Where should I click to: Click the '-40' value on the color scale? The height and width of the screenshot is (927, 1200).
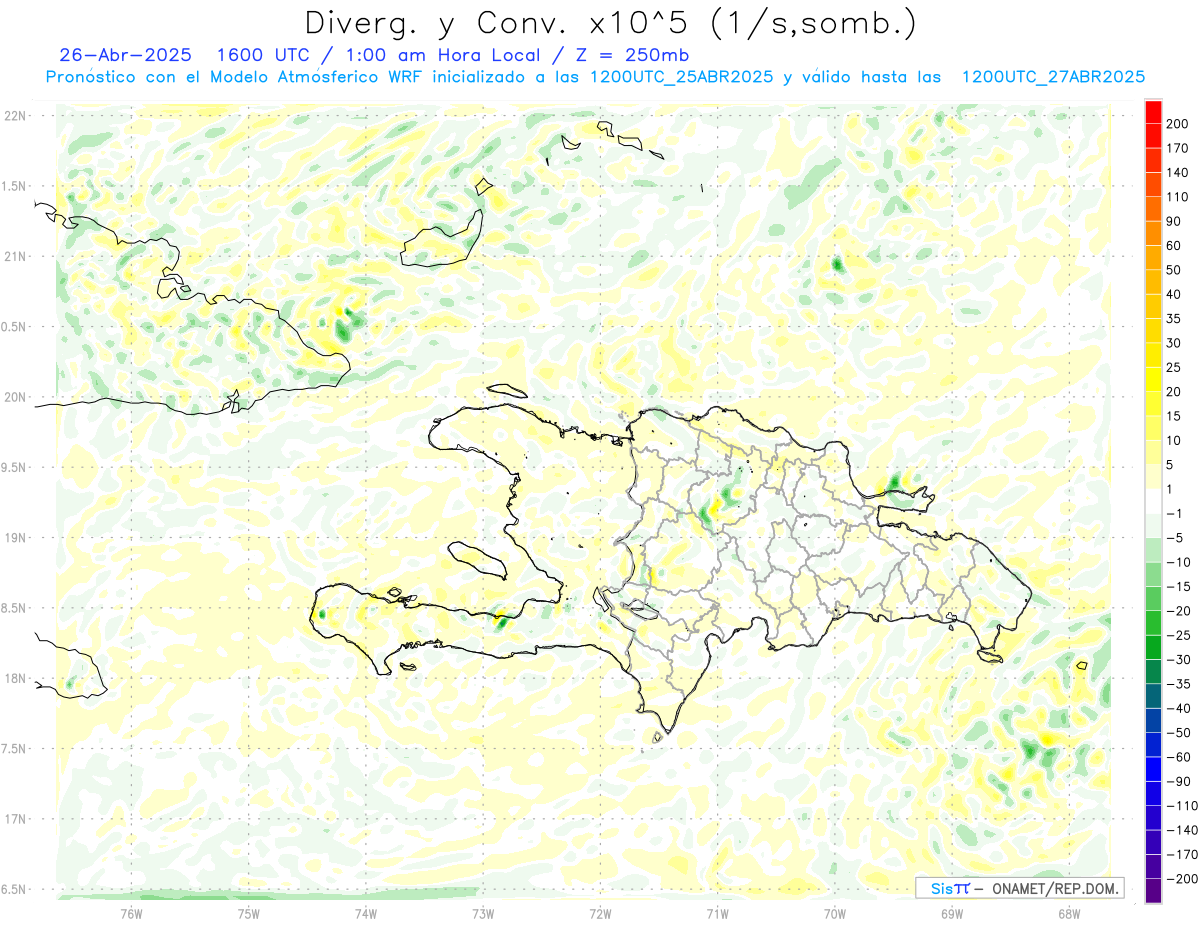point(1178,709)
